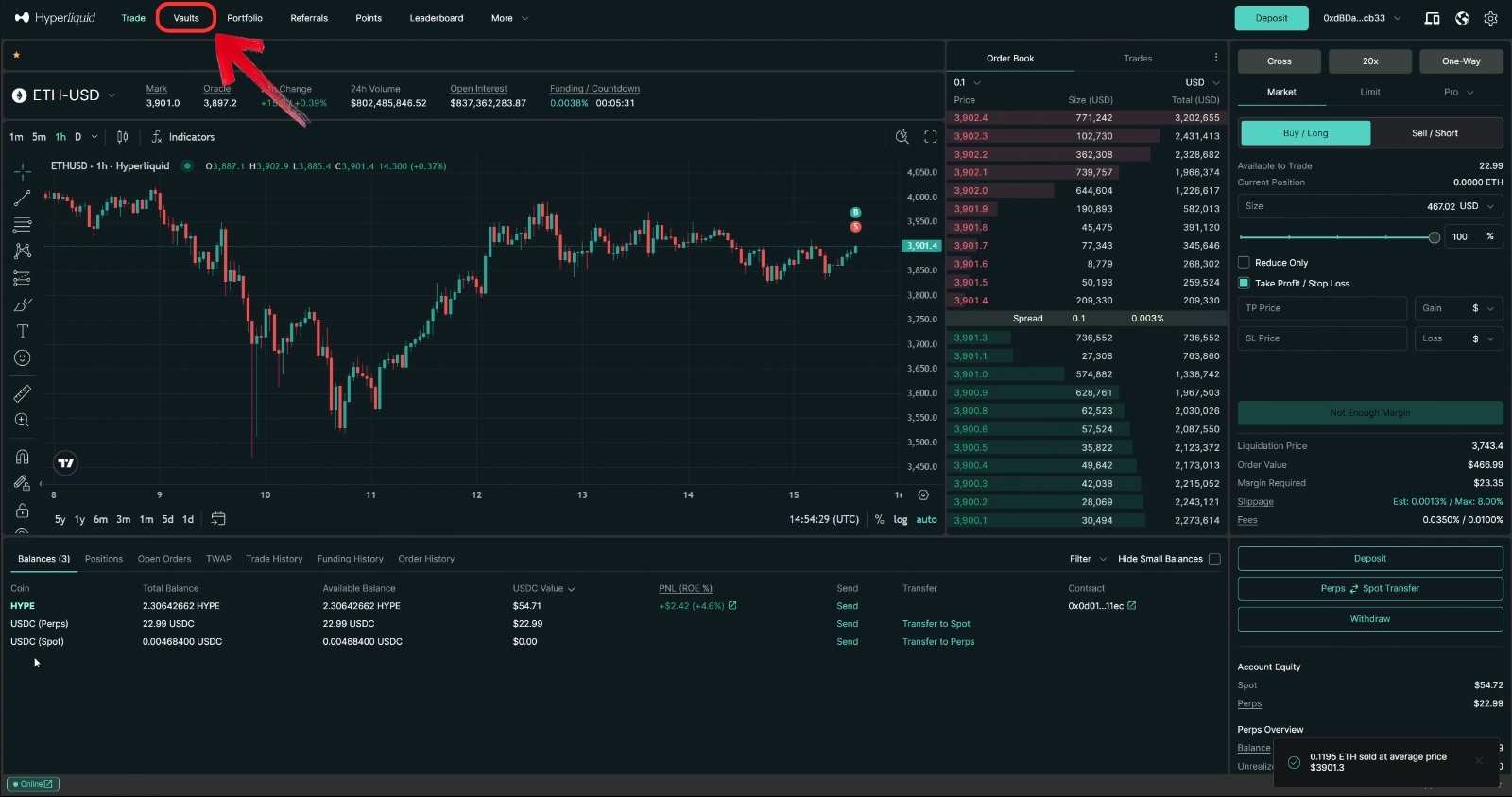Open candlestick chart type selector
Screen dimensions: 1512x797
[x=122, y=137]
